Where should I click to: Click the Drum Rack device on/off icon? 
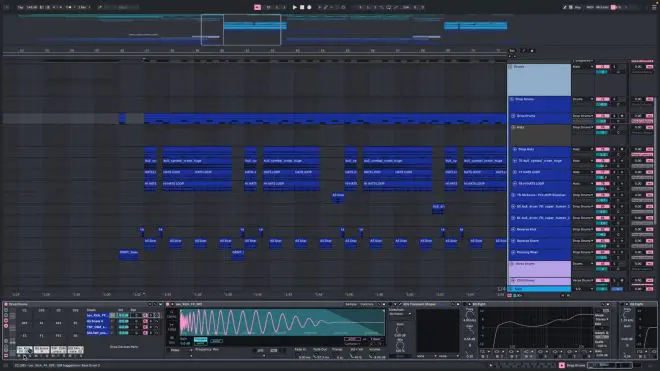click(x=6, y=304)
